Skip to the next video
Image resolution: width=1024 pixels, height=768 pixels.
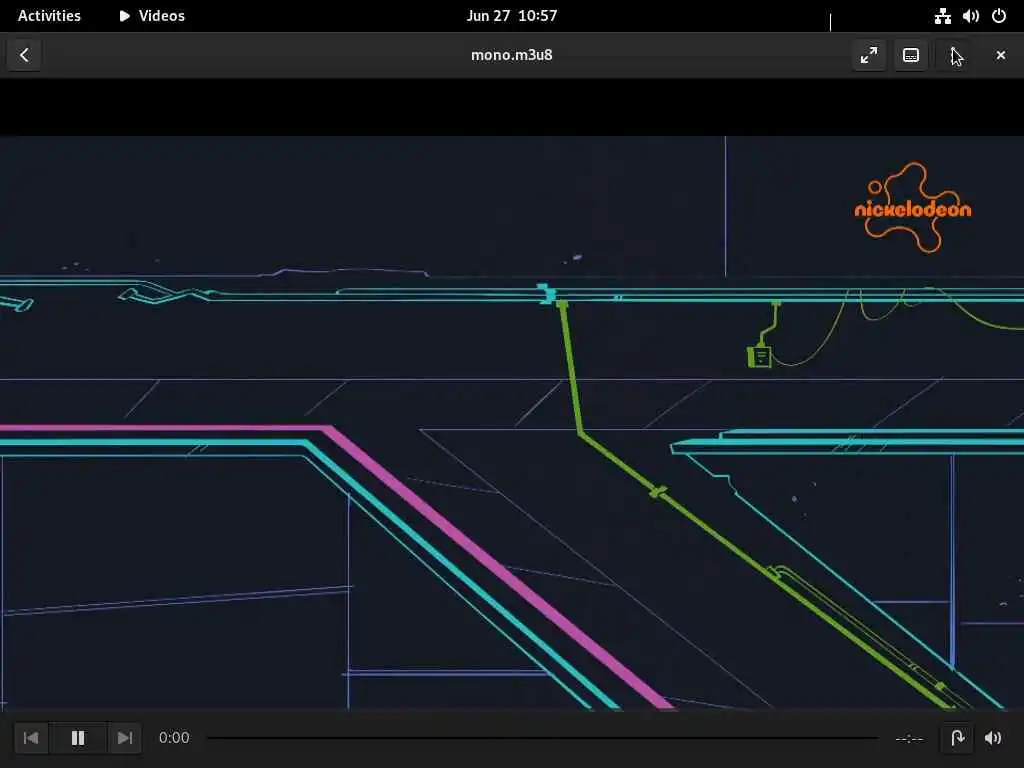(125, 738)
